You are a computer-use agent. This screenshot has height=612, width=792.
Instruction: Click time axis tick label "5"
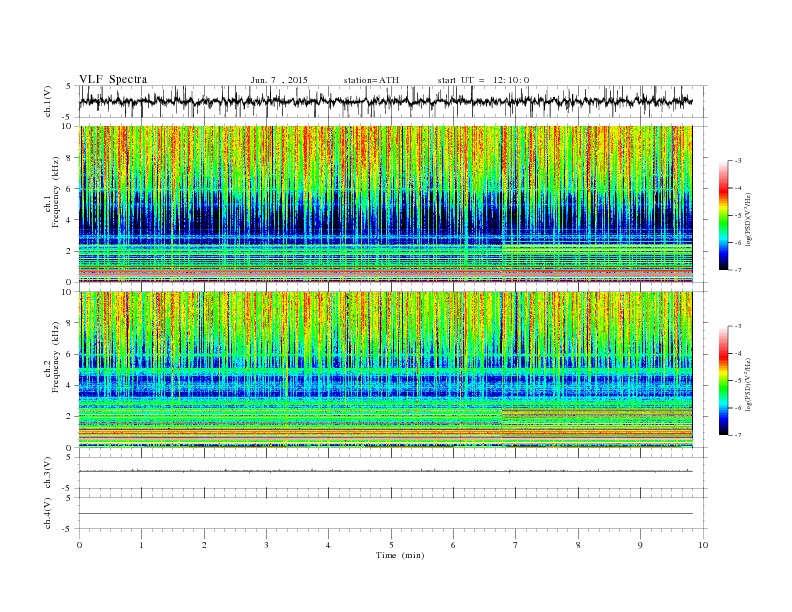coord(391,545)
